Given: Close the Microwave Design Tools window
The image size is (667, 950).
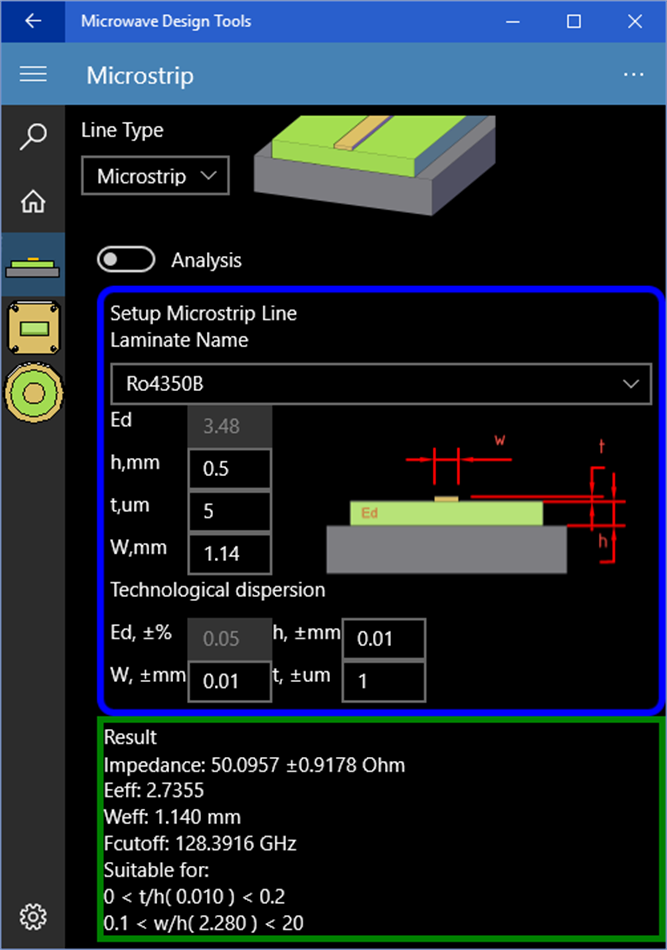Looking at the screenshot, I should pyautogui.click(x=635, y=22).
